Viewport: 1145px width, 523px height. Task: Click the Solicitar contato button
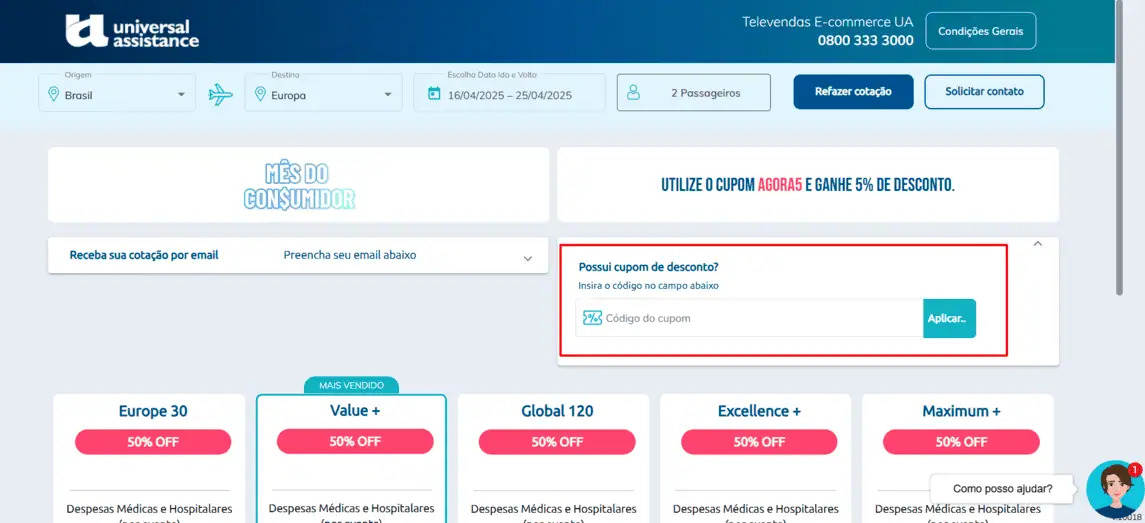coord(984,92)
